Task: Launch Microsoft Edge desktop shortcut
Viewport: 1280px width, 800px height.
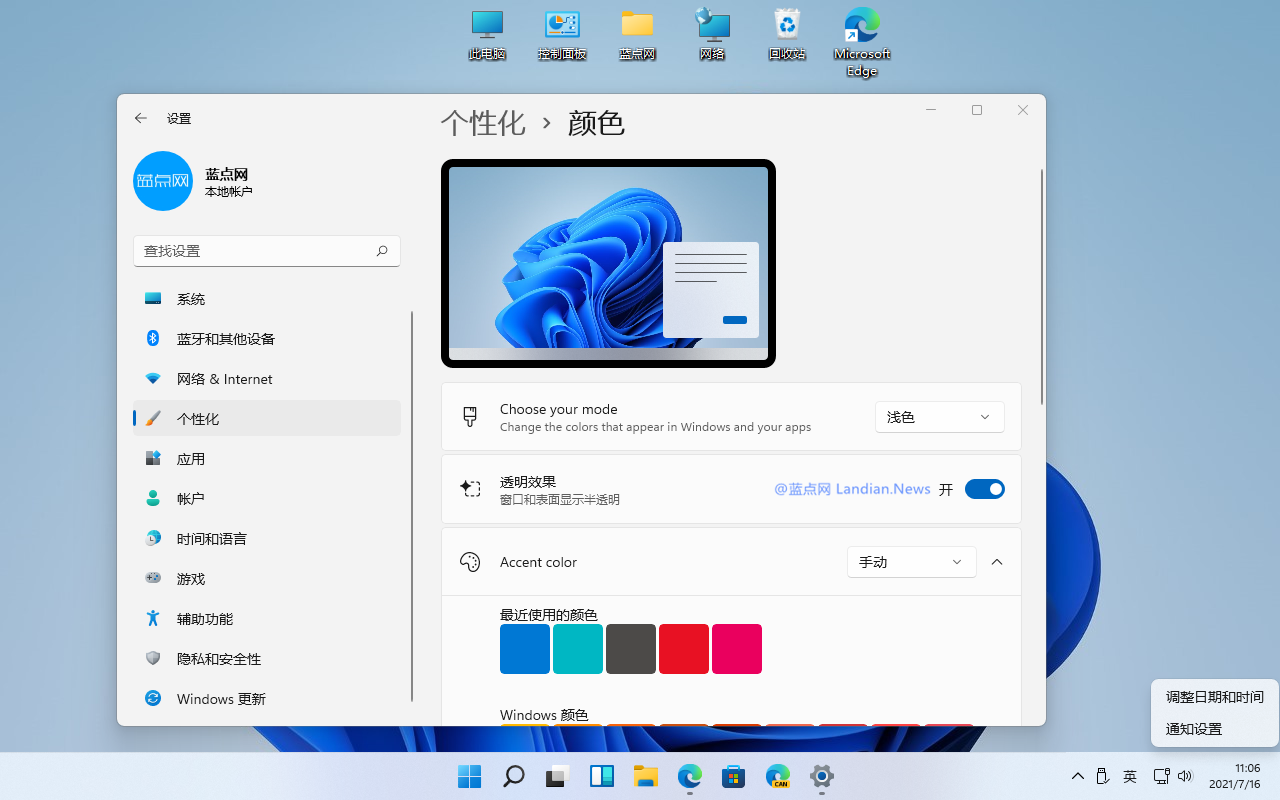Action: [862, 42]
